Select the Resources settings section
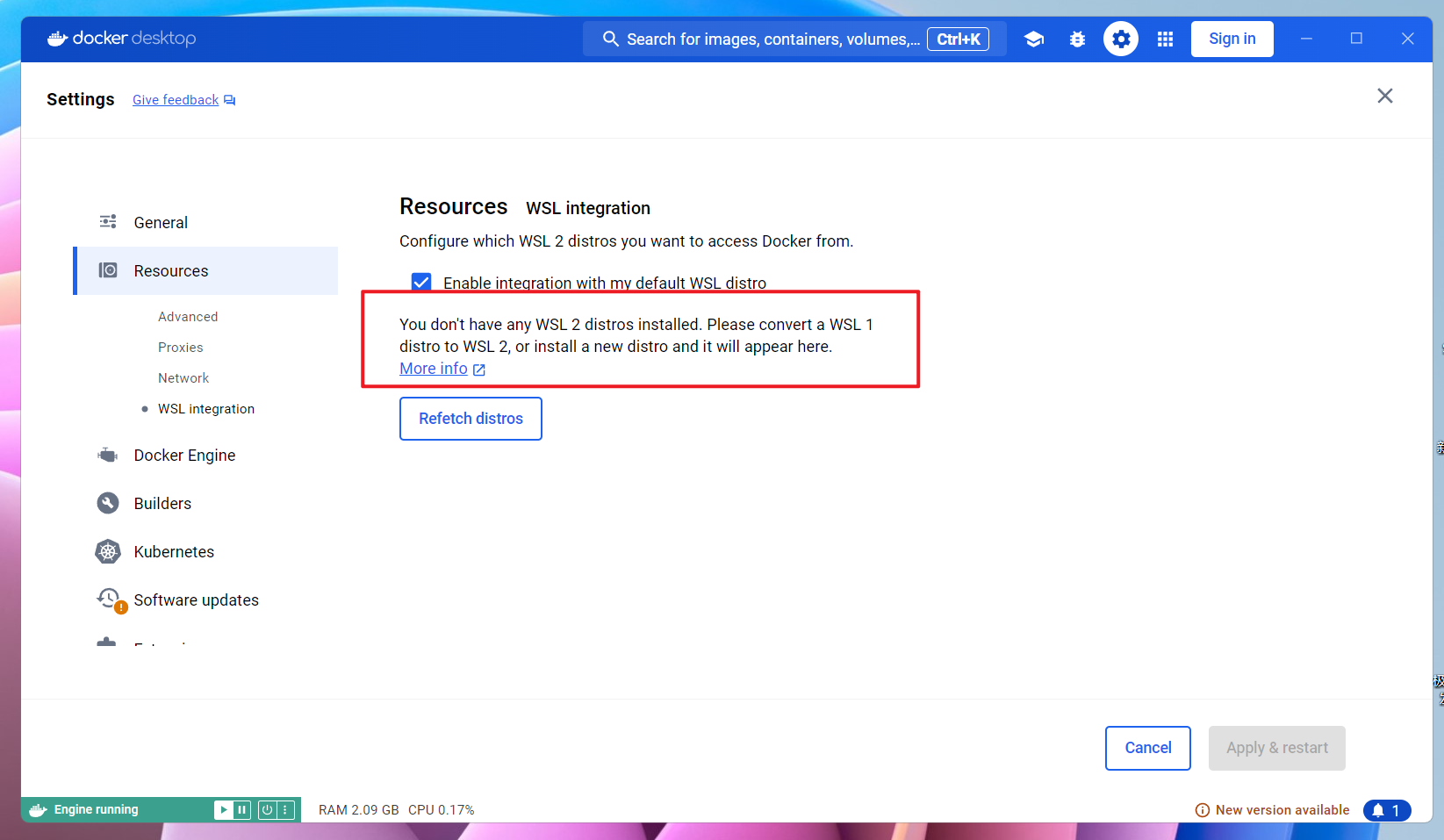The width and height of the screenshot is (1444, 840). (x=205, y=270)
